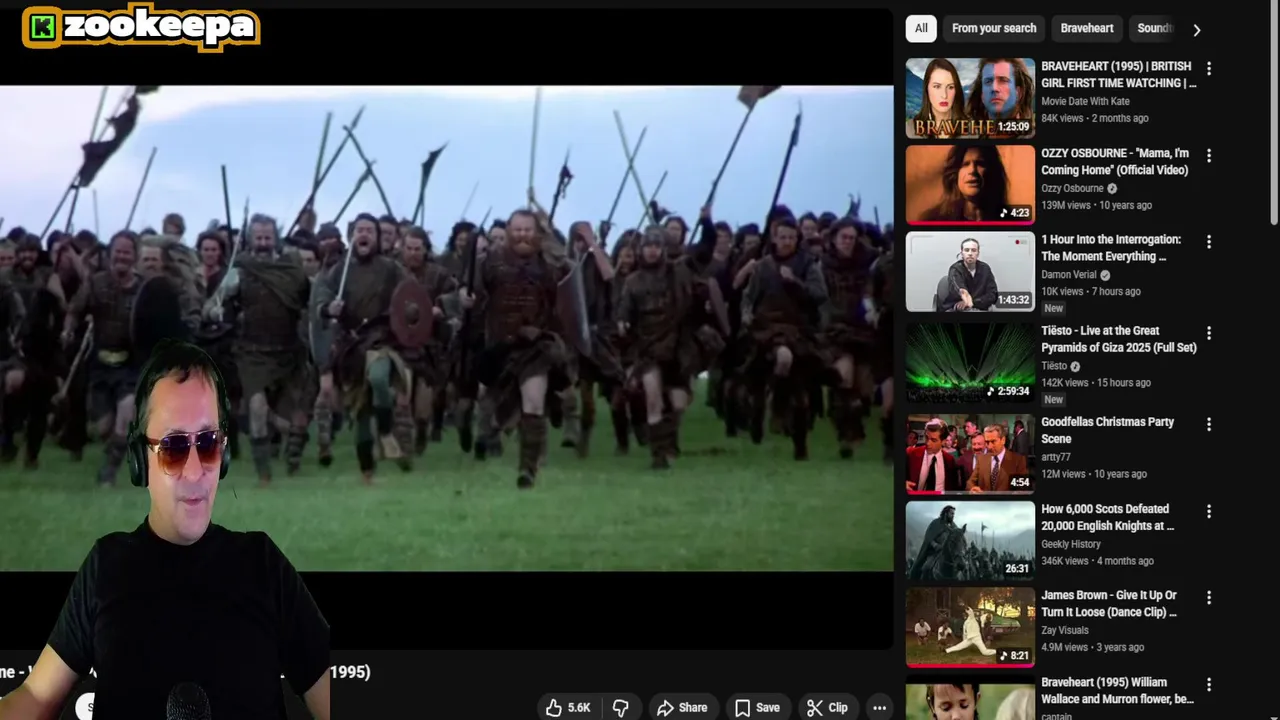
Task: Open 'How 6,000 Scots Defeated' title
Action: [x=1107, y=517]
